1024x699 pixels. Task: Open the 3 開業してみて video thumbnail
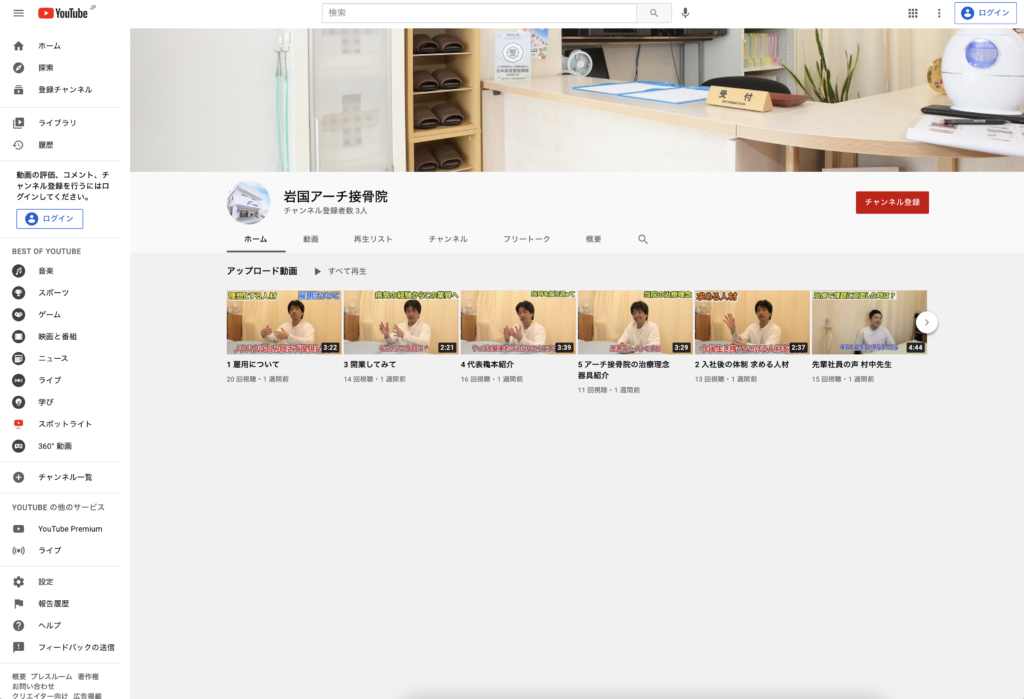point(401,322)
